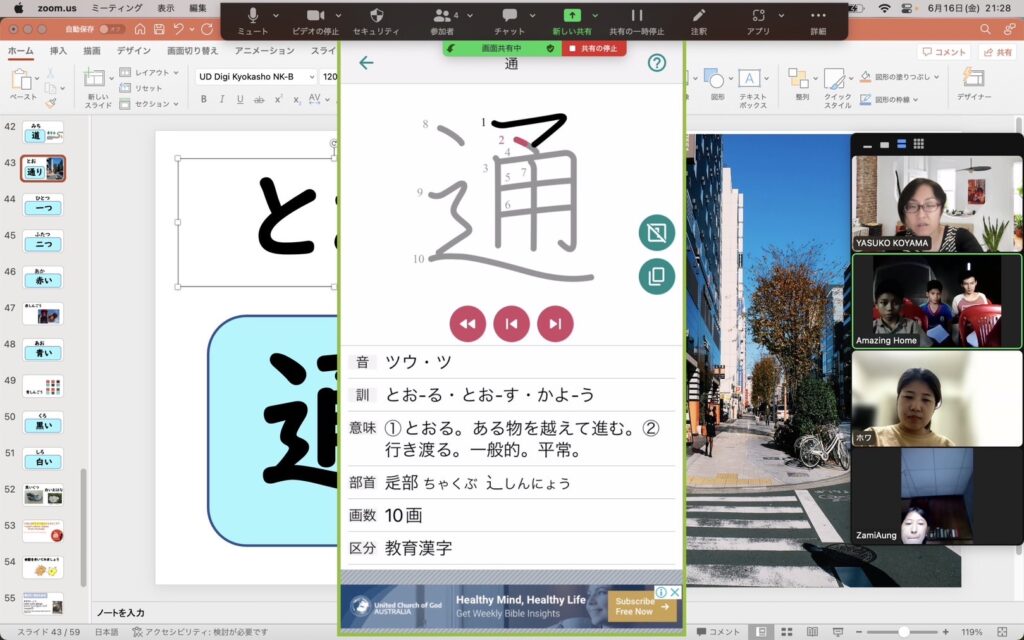
Task: Click the Reset slide button
Action: 142,88
